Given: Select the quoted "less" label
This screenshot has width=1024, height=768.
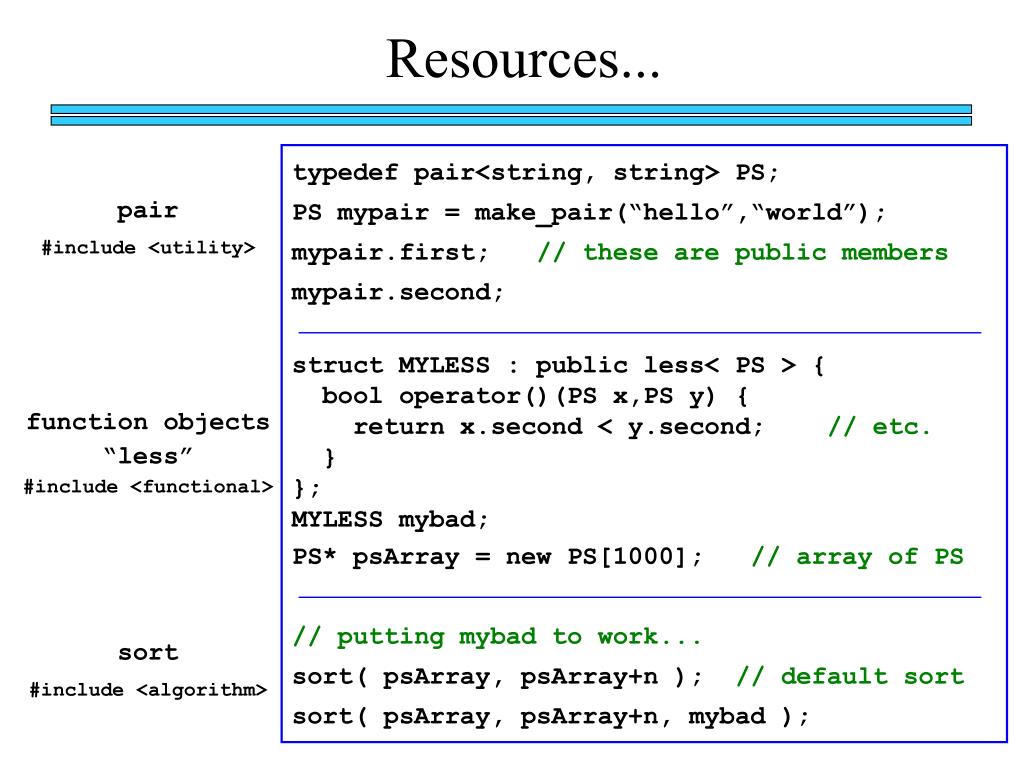Looking at the screenshot, I should (148, 455).
